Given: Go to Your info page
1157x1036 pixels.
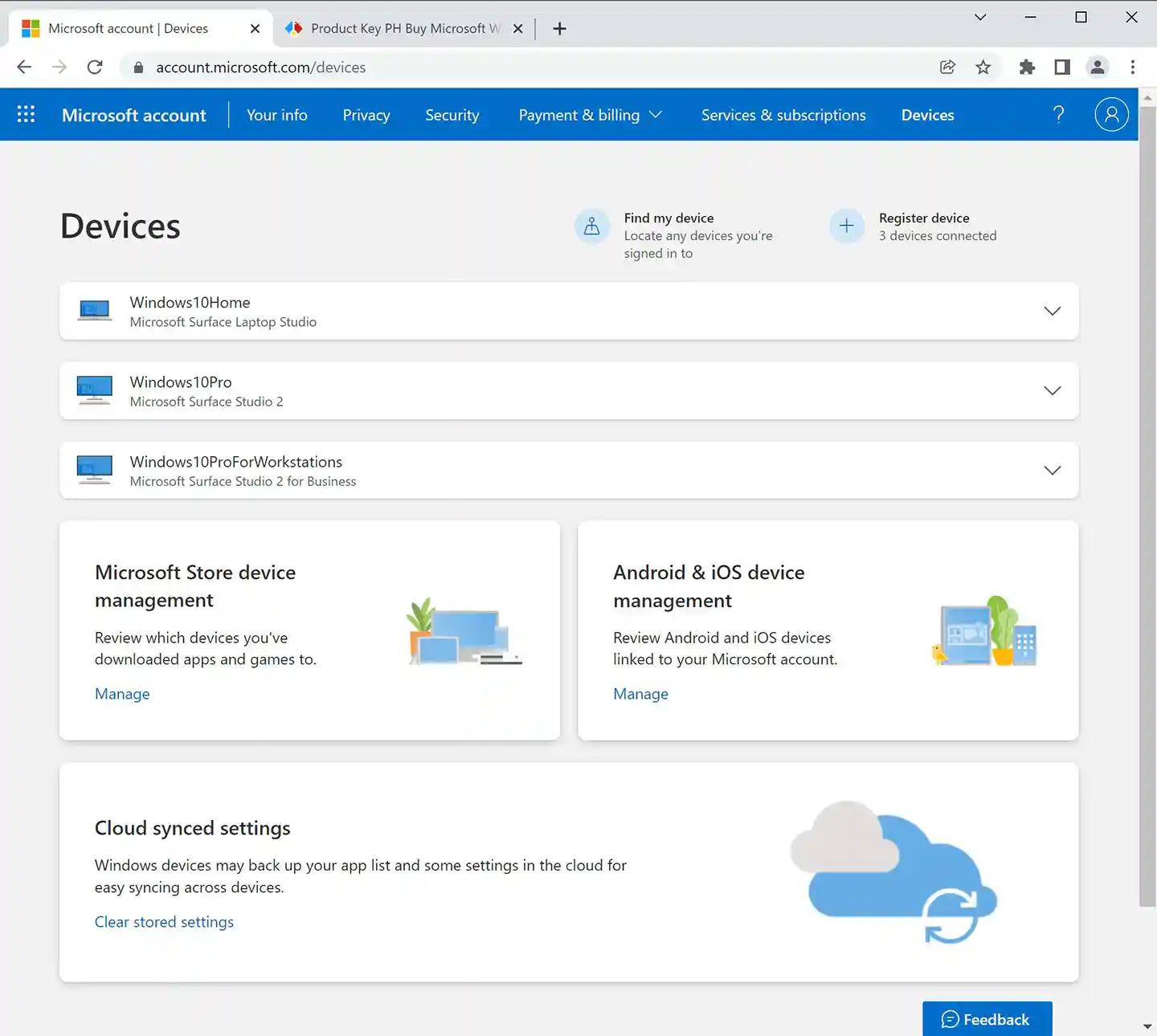Looking at the screenshot, I should (277, 115).
